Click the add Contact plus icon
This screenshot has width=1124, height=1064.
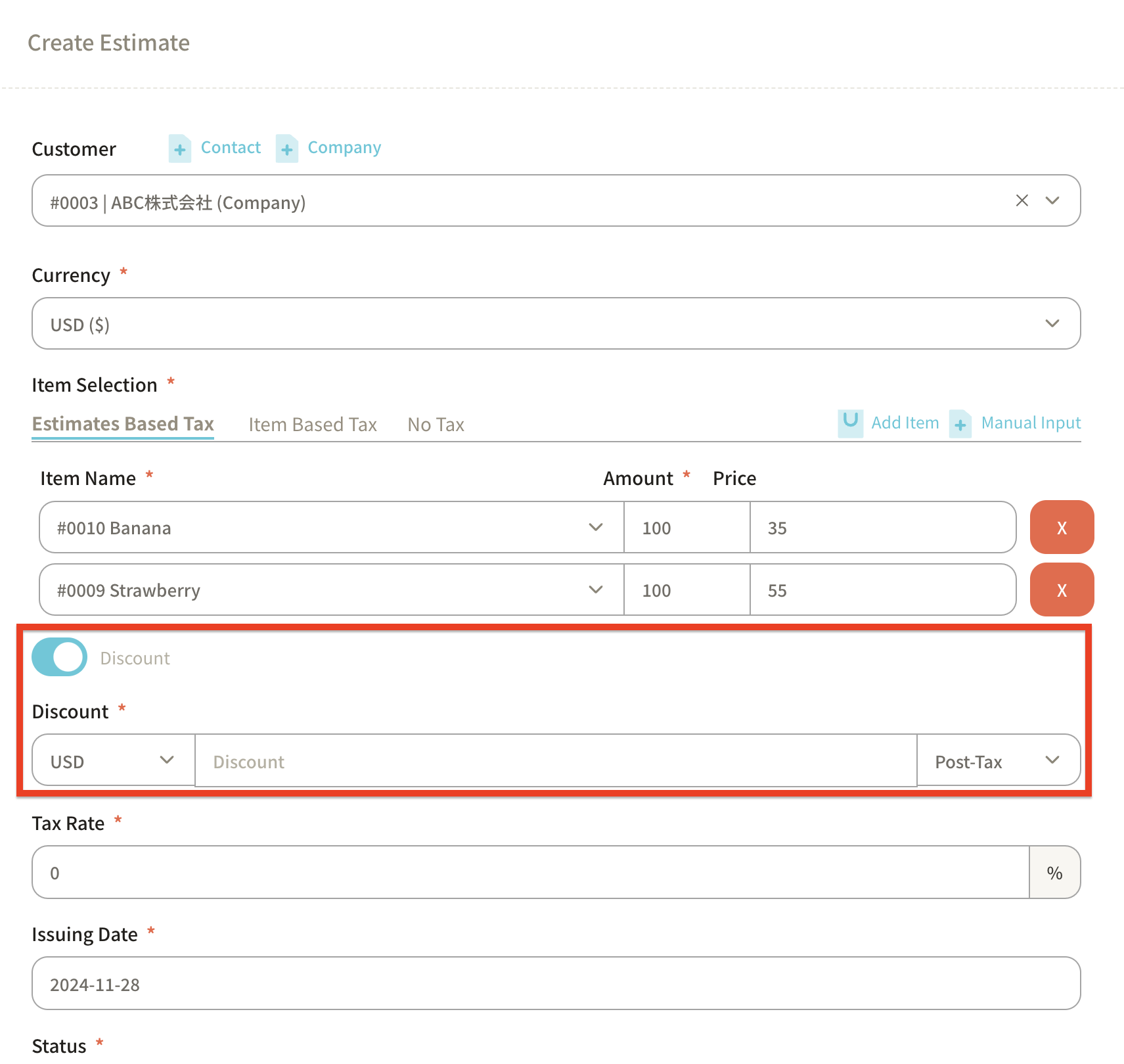tap(179, 149)
